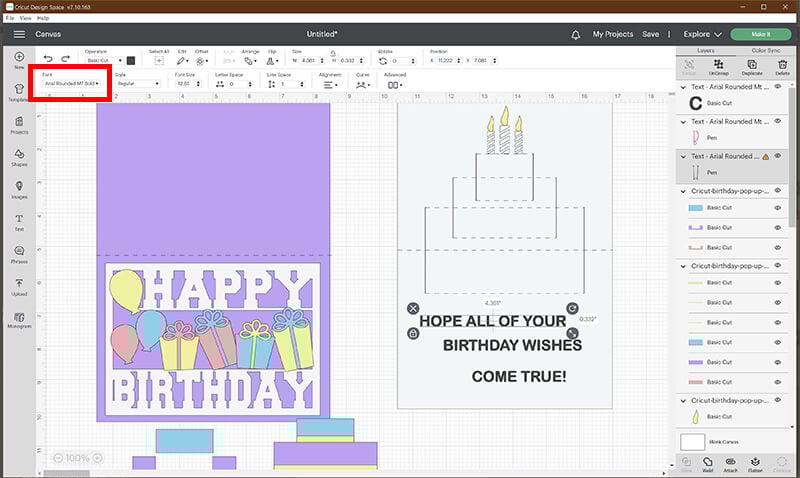Open the Operation Basic Cut dropdown
The width and height of the screenshot is (800, 478).
tap(104, 60)
